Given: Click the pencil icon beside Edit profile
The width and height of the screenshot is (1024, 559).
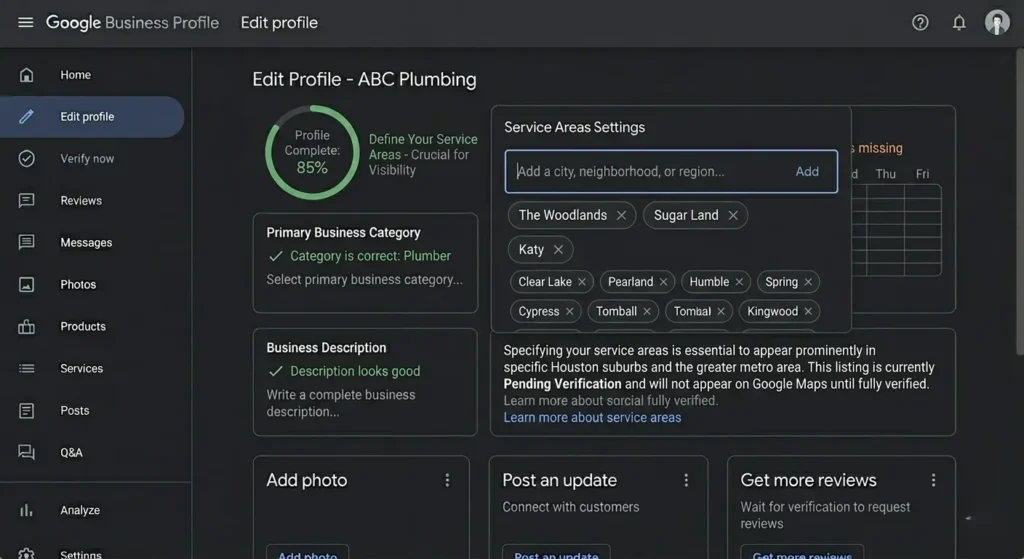Looking at the screenshot, I should pos(26,117).
